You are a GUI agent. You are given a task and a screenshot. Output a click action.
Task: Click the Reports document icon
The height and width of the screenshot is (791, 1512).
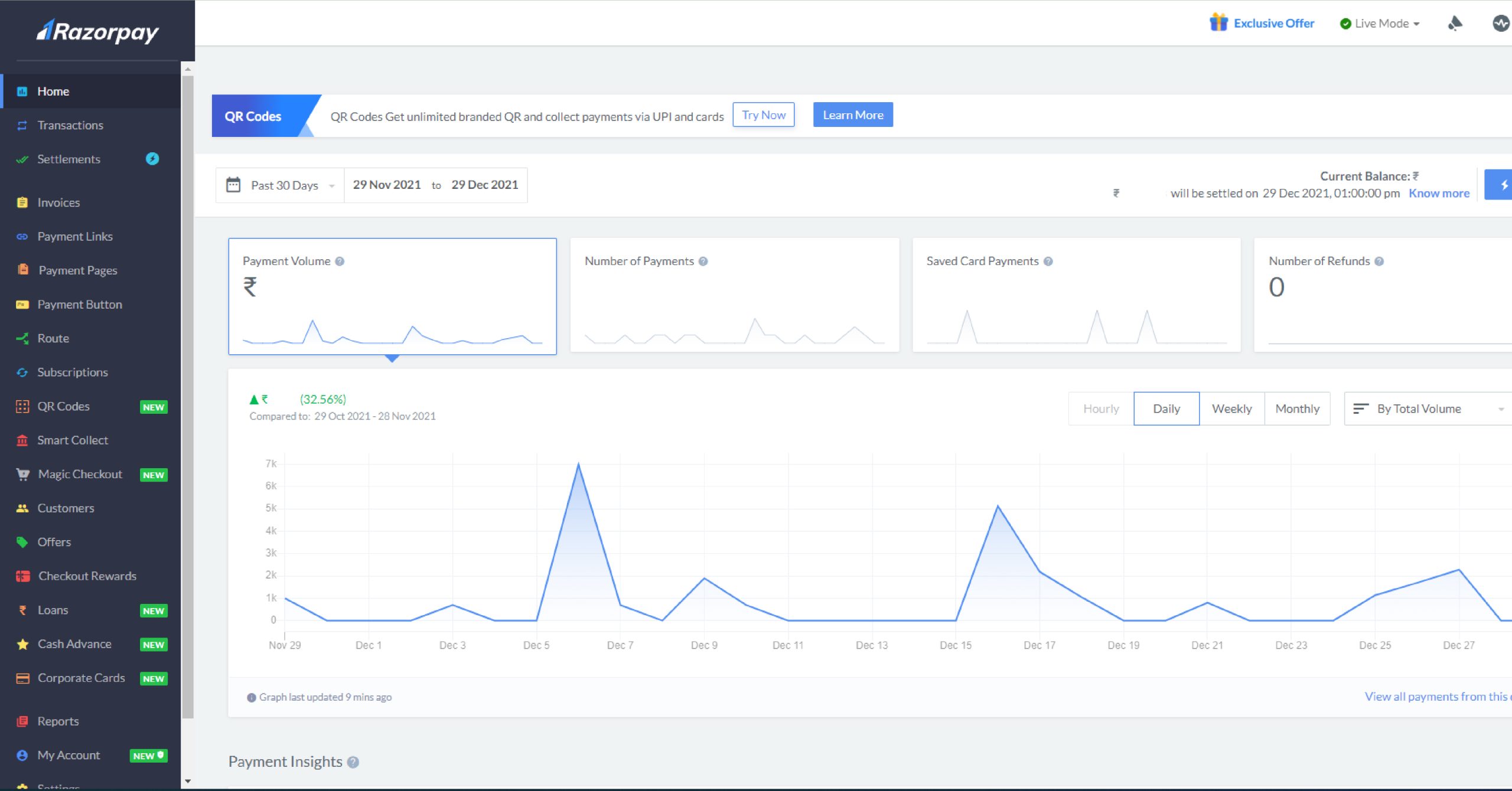[22, 721]
